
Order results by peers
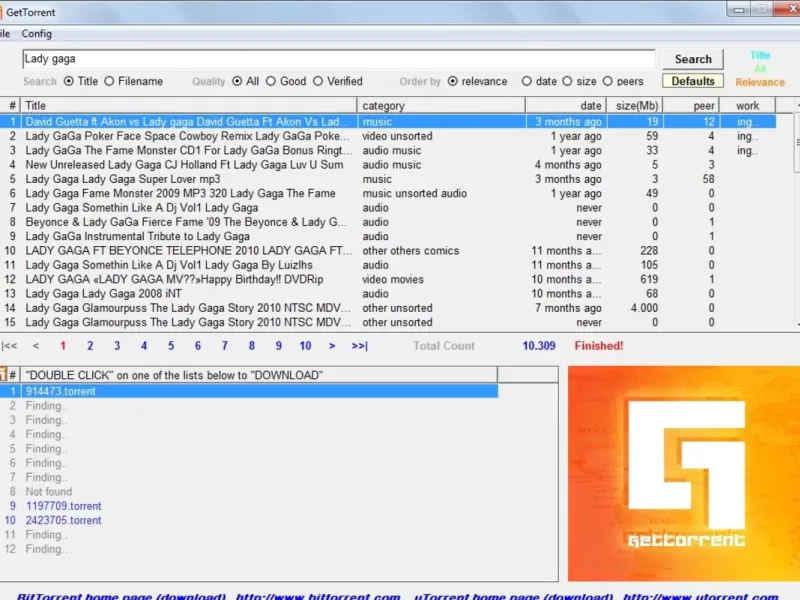(608, 81)
